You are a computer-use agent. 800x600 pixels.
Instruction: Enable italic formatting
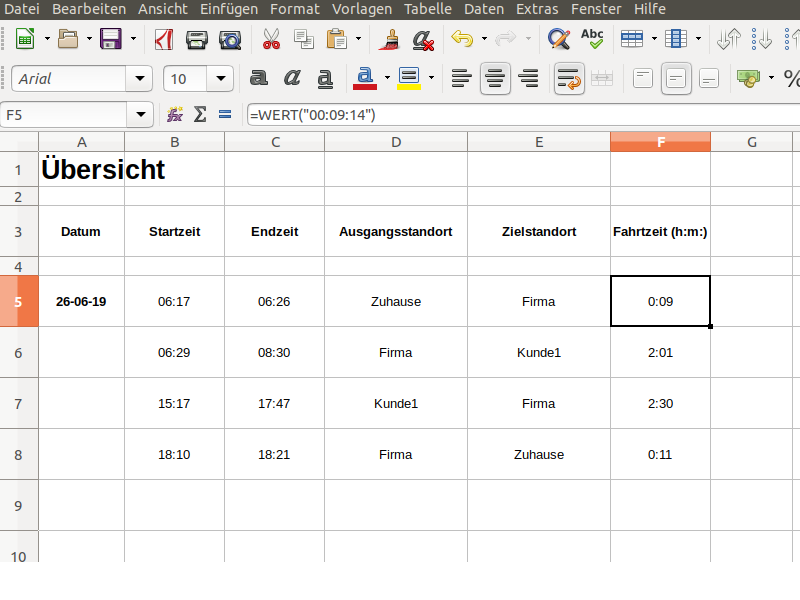tap(291, 78)
